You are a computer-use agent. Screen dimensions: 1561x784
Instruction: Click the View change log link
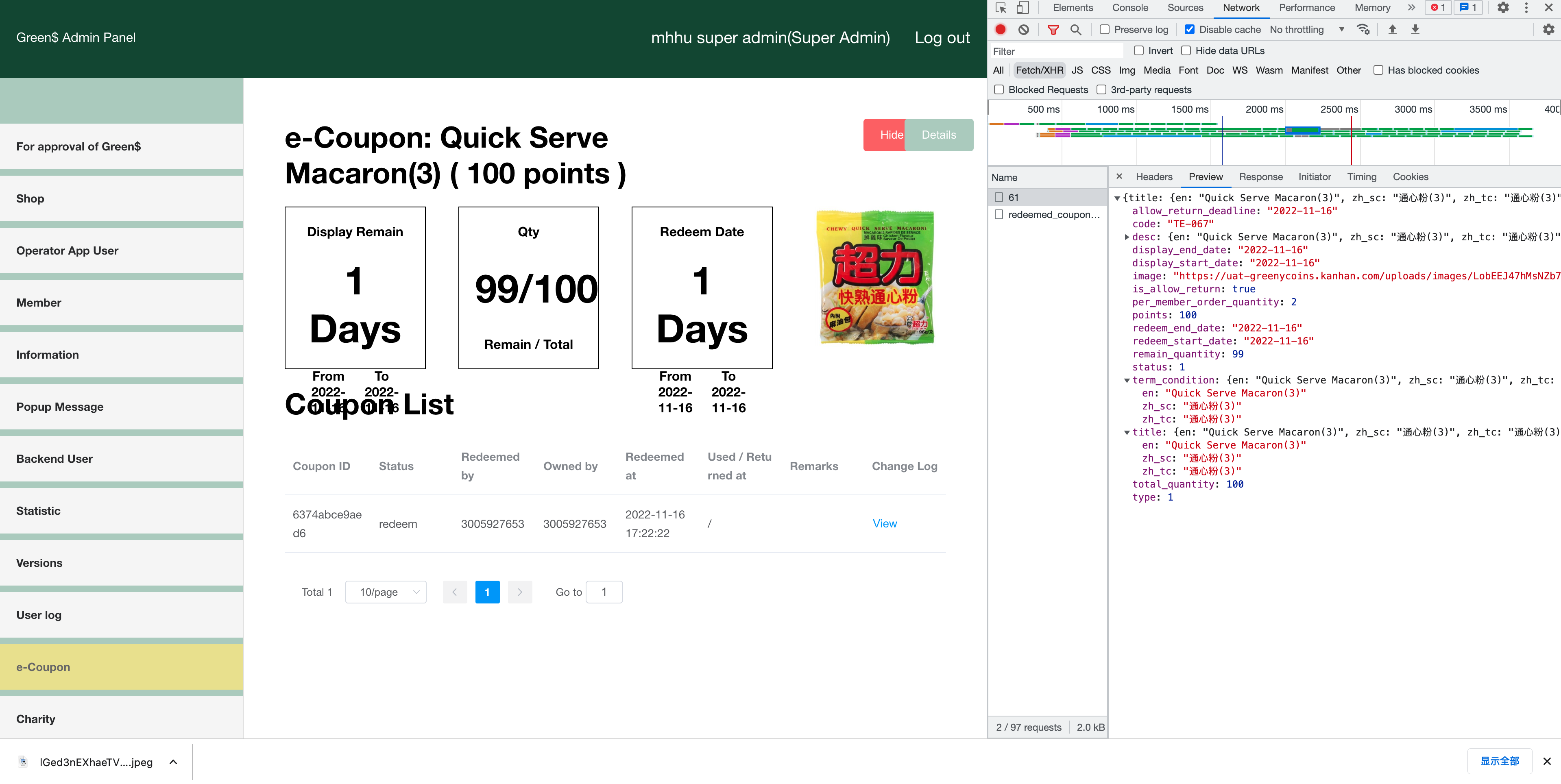(x=884, y=523)
